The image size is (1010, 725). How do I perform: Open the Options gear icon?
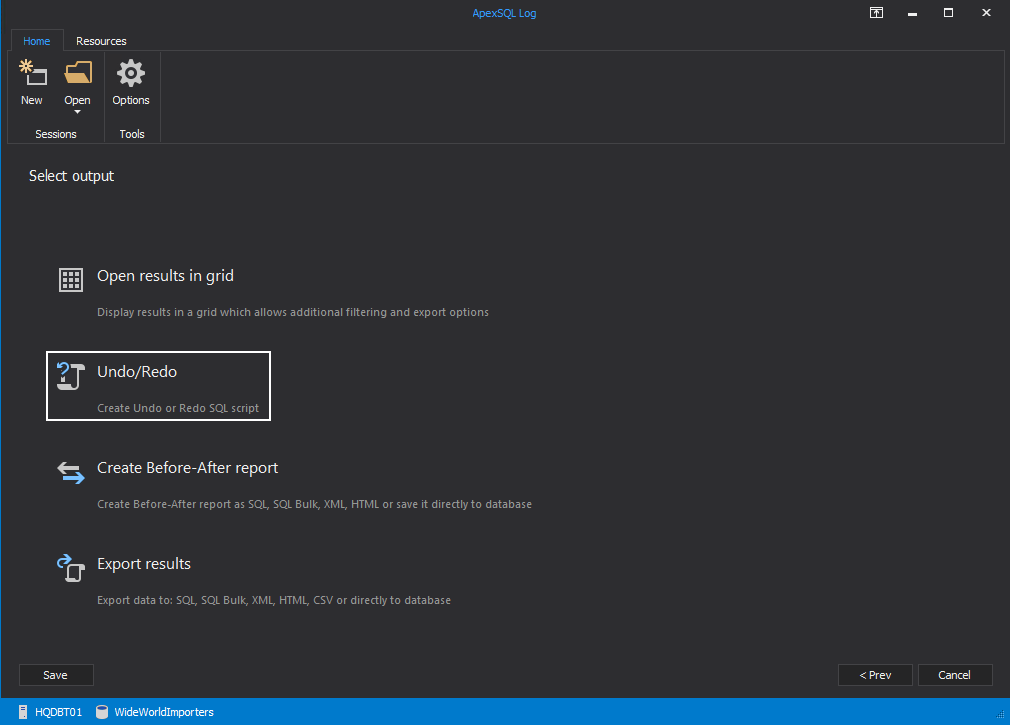coord(131,72)
